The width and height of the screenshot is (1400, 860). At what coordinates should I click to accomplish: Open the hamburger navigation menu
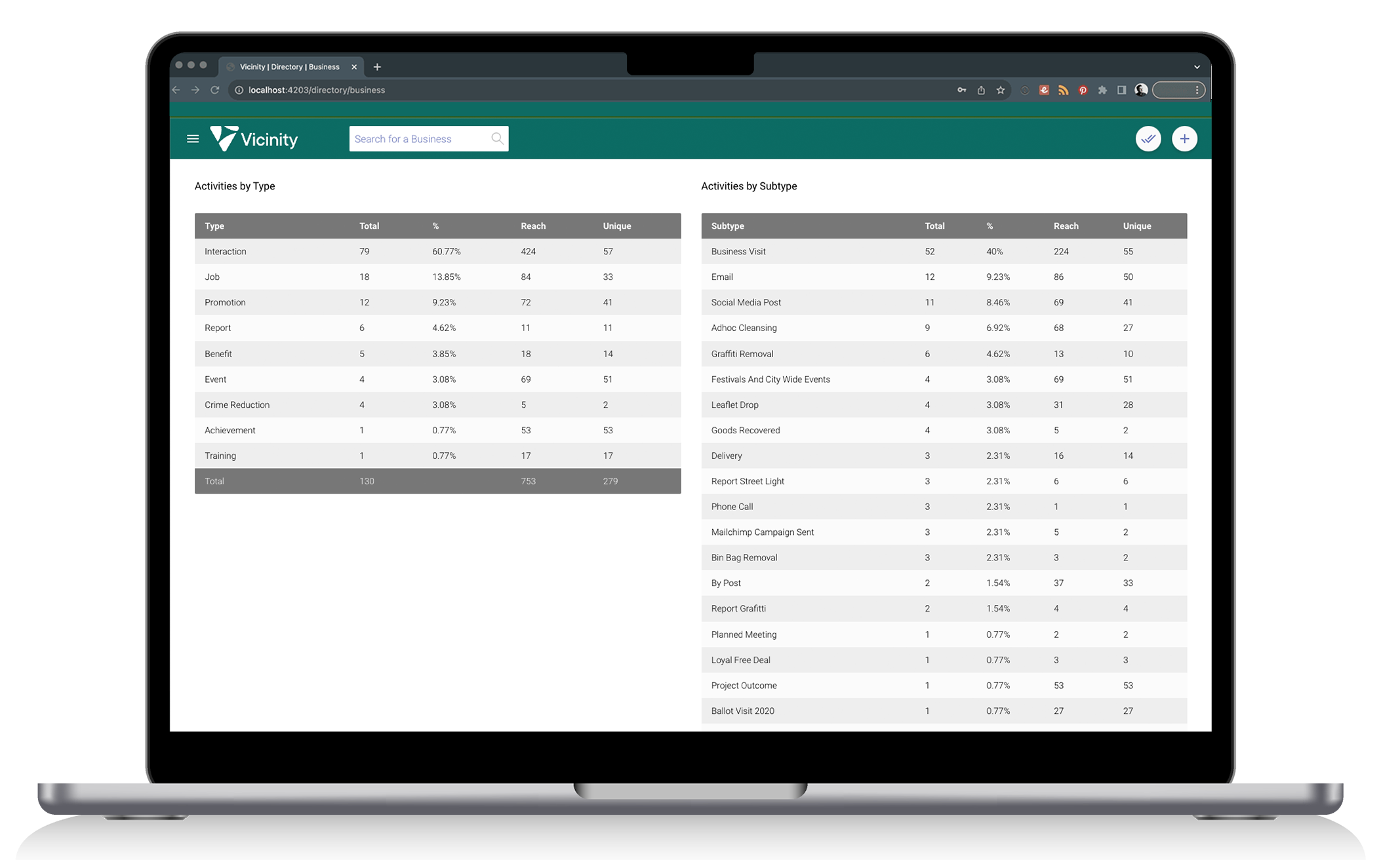(x=193, y=139)
